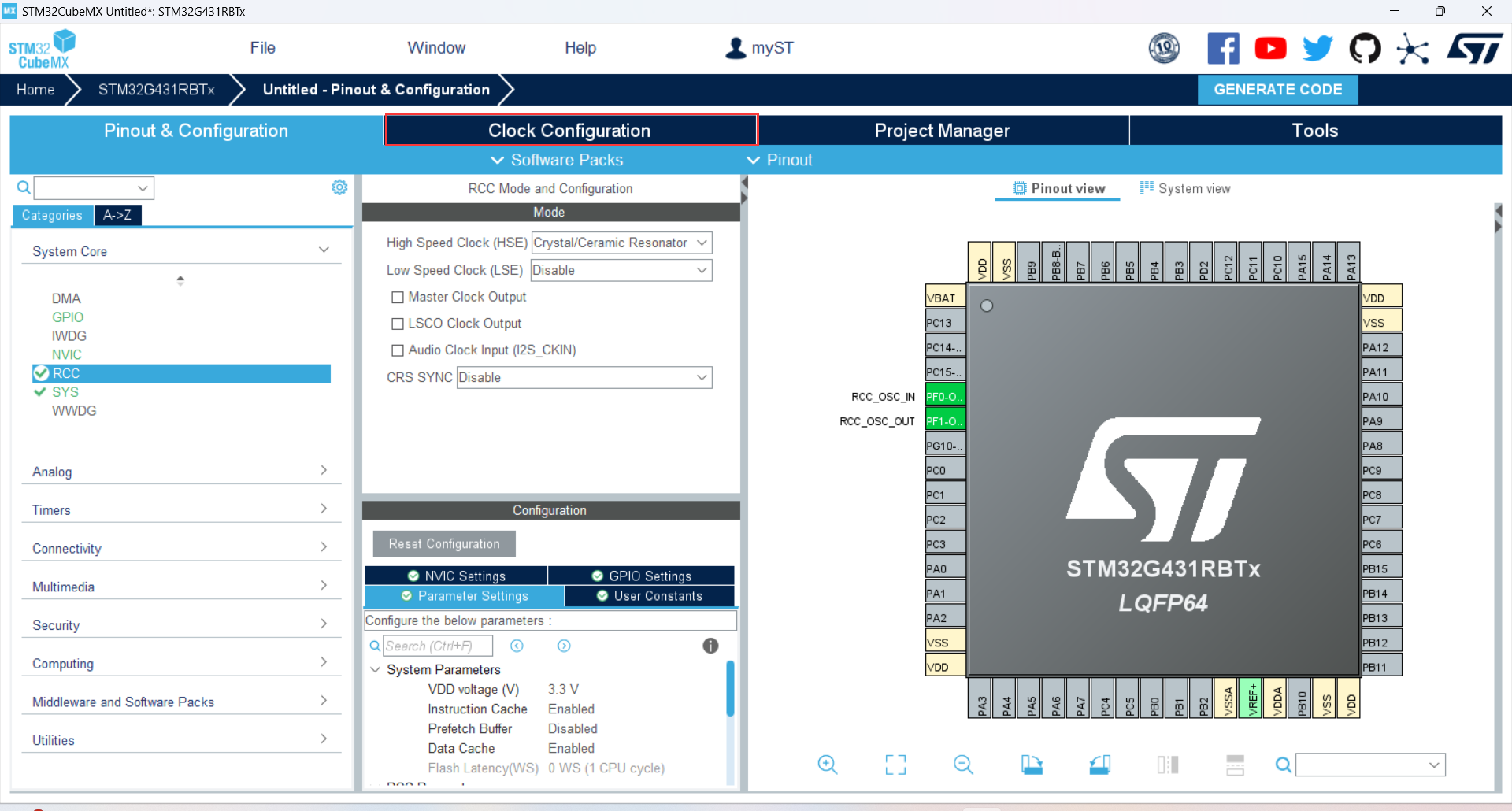Open the YouTube link icon
1512x811 pixels.
(1270, 49)
